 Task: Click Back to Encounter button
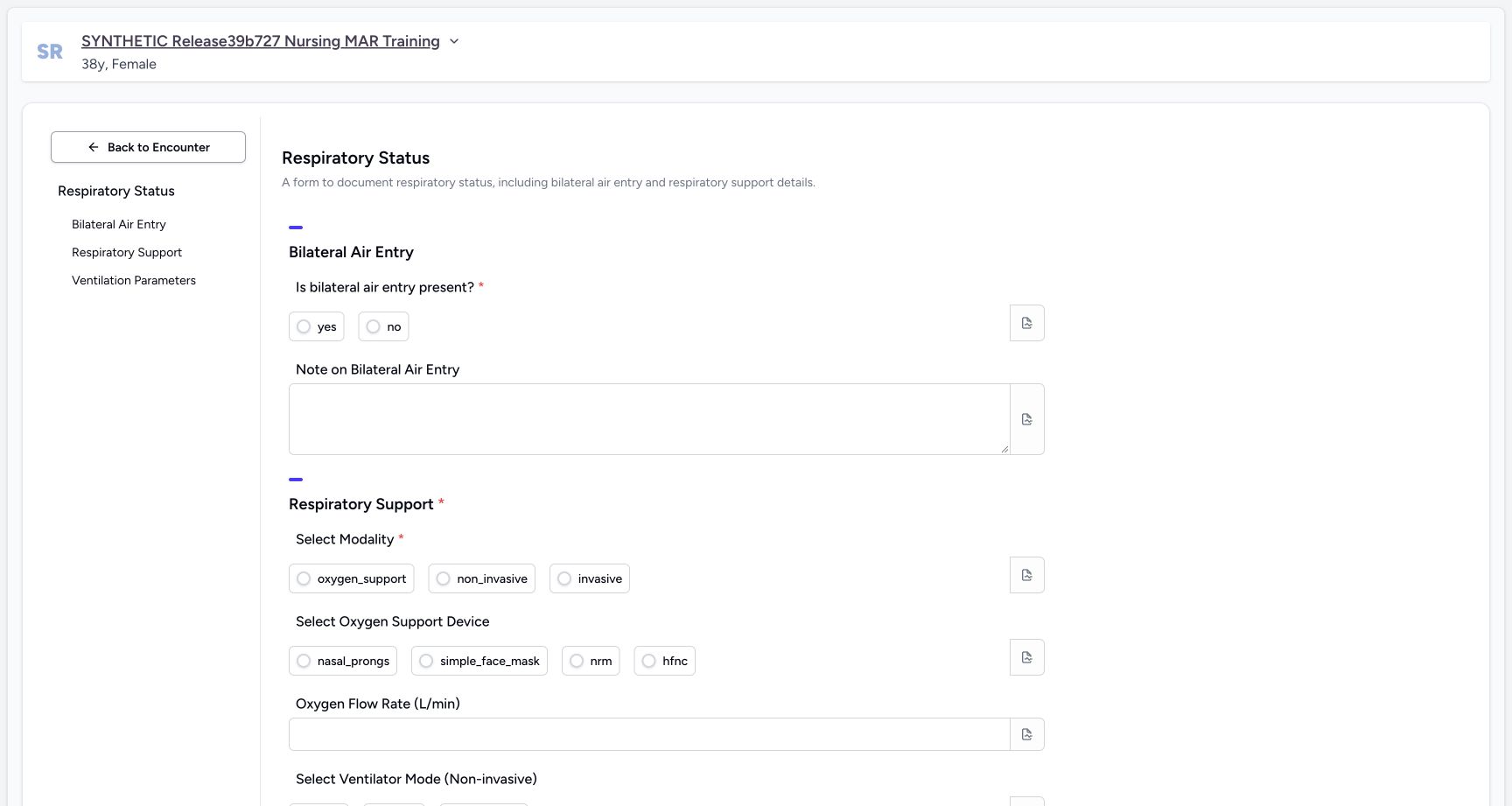click(x=148, y=147)
